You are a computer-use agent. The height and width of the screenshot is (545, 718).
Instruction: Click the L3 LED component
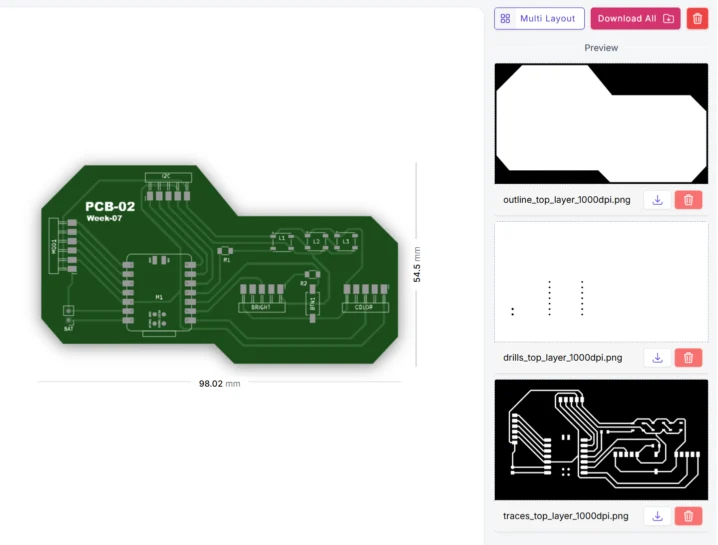pos(346,241)
